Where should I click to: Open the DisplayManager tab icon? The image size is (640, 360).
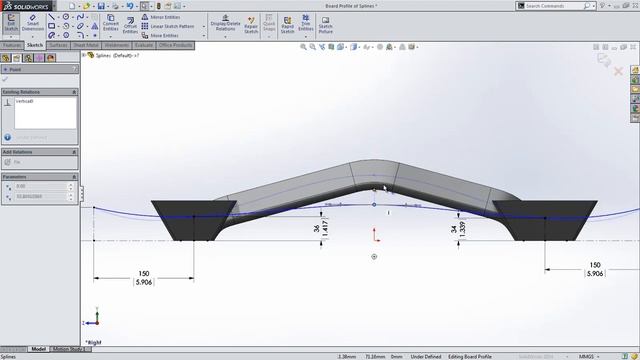(x=51, y=58)
